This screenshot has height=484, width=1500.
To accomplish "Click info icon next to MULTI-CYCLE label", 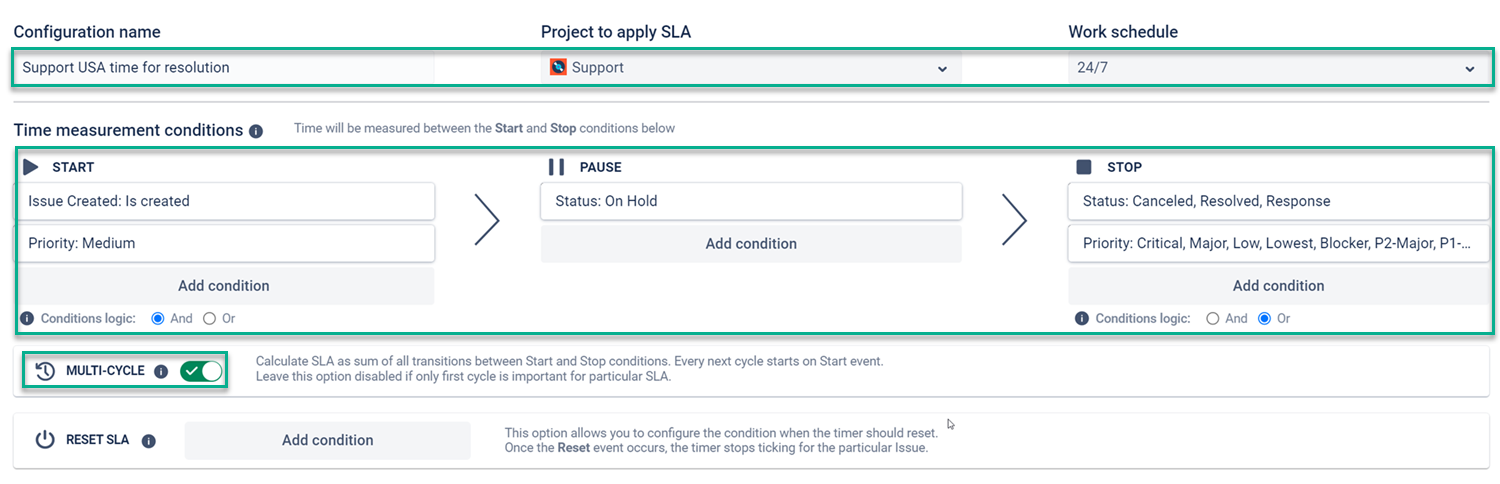I will click(161, 371).
